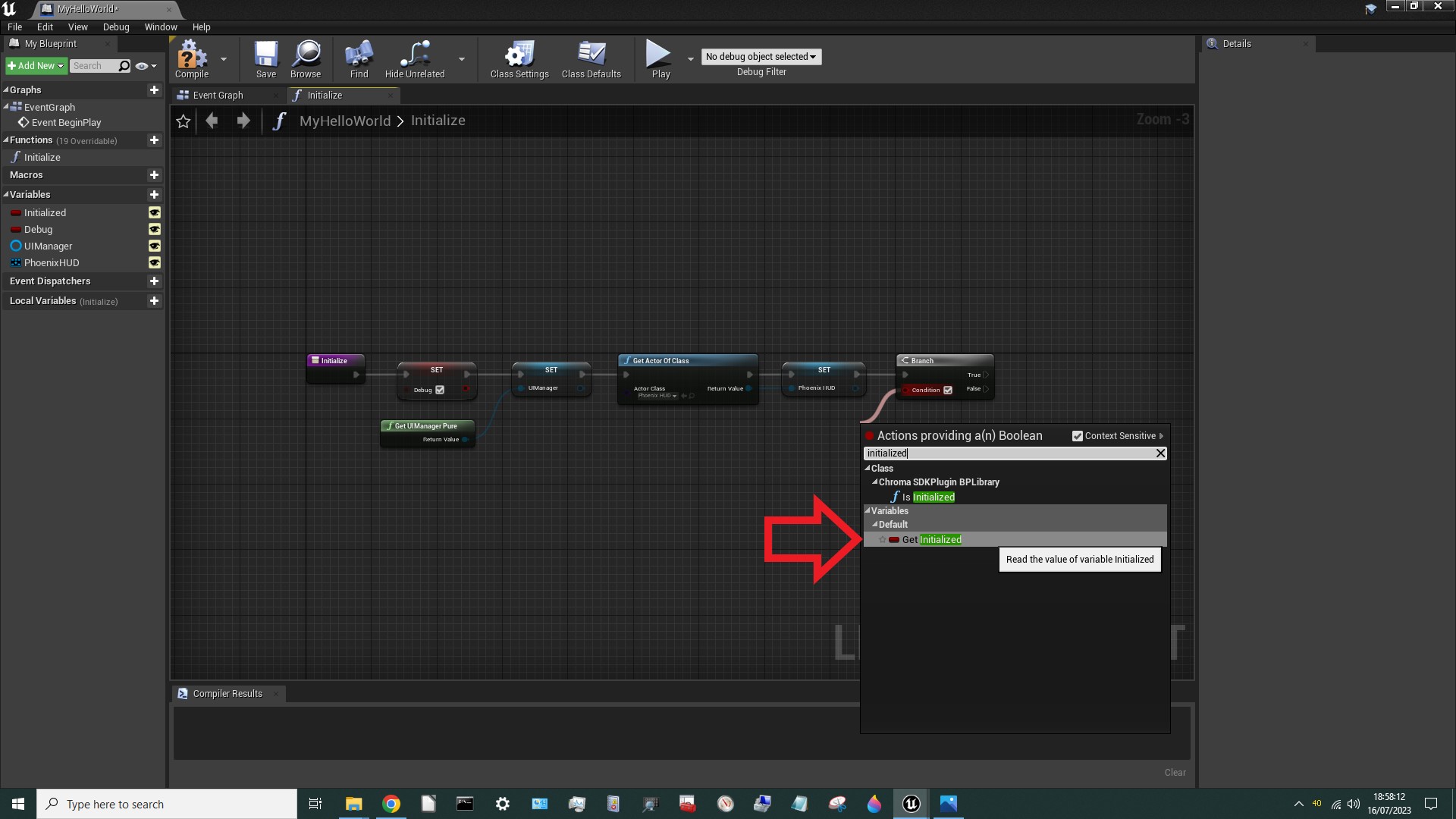Start Play in editor
Screen dimensions: 1456x819
coord(661,59)
